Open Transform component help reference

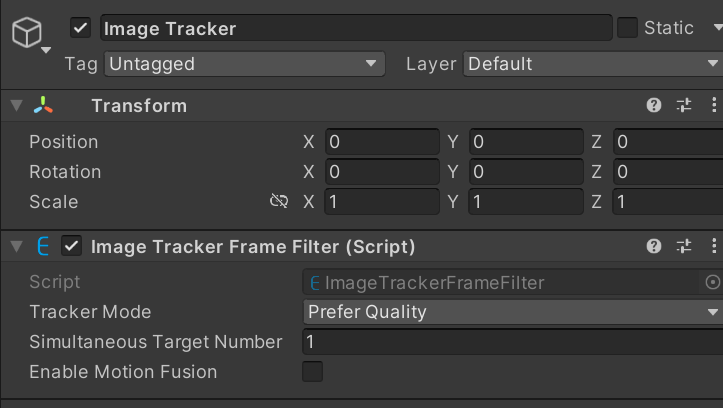654,106
